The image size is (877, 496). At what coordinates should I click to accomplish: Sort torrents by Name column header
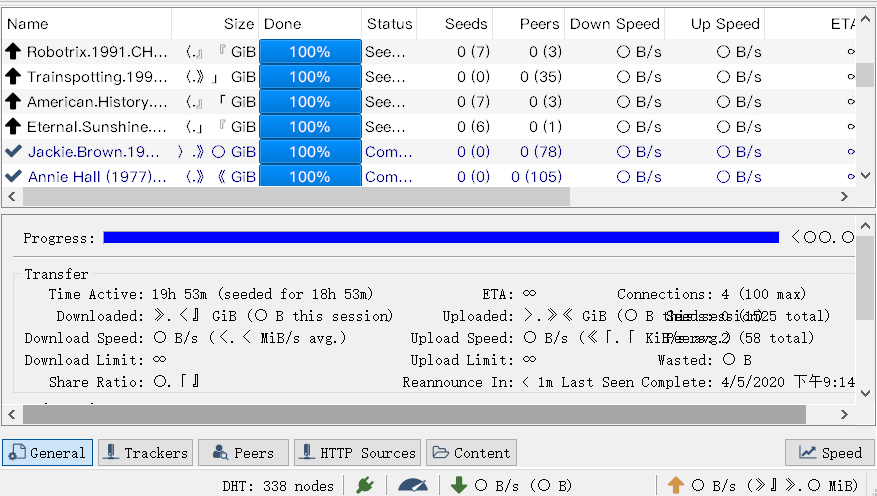point(87,24)
